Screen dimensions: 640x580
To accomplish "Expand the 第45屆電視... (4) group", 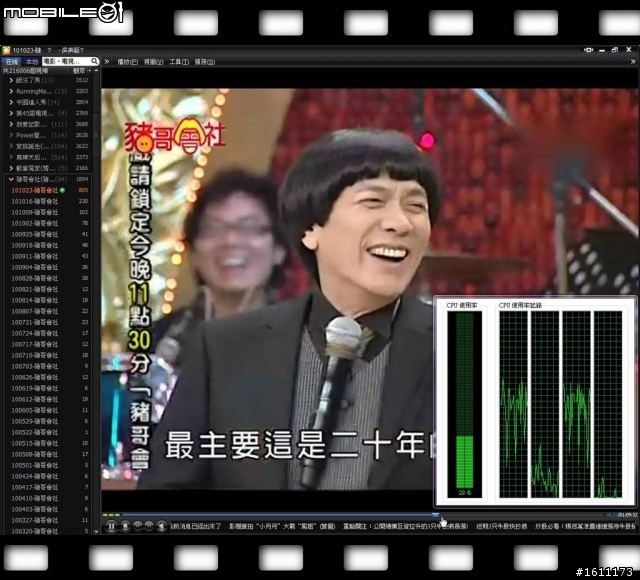I will pos(11,113).
